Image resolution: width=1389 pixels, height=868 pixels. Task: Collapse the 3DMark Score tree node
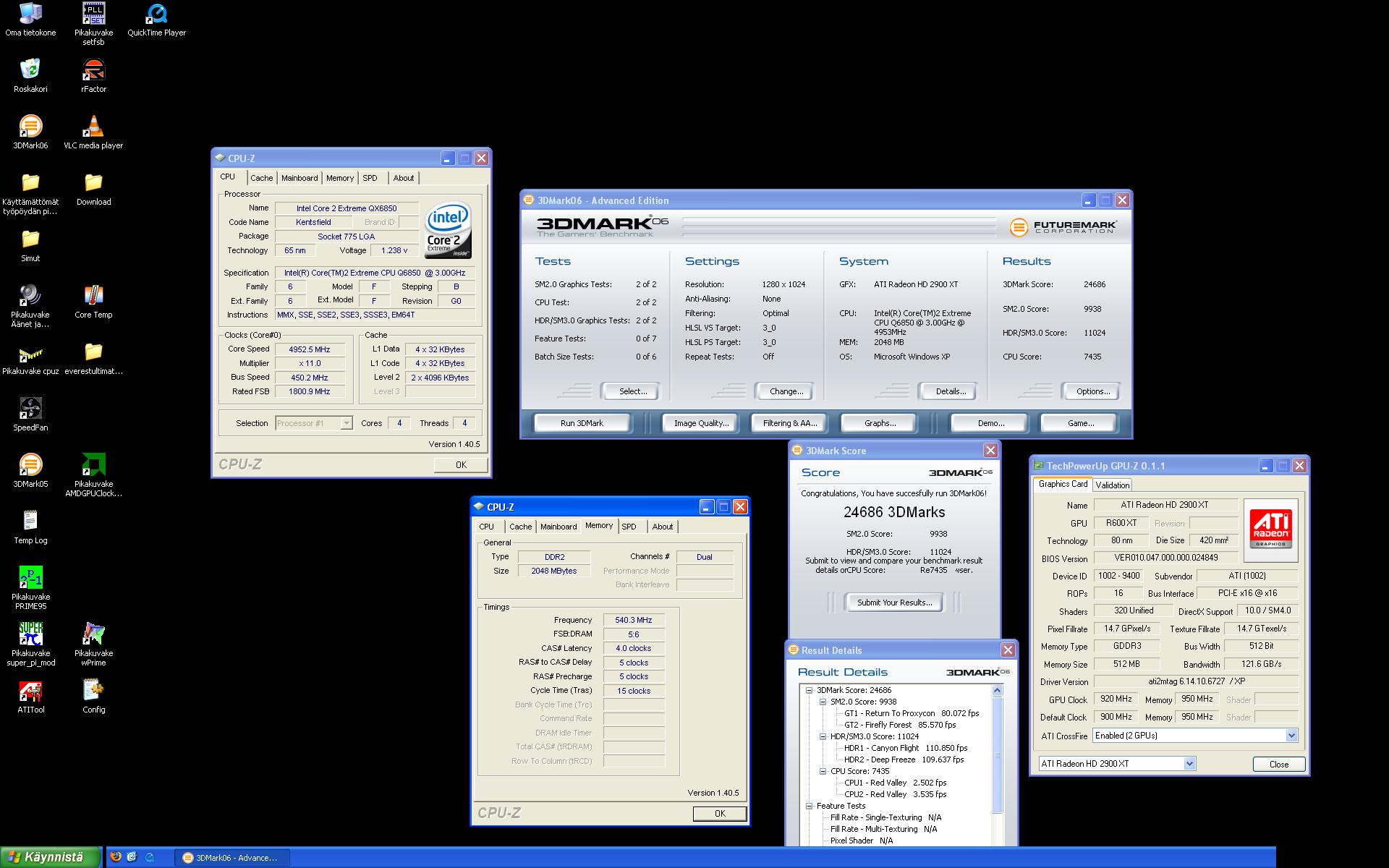coord(810,690)
